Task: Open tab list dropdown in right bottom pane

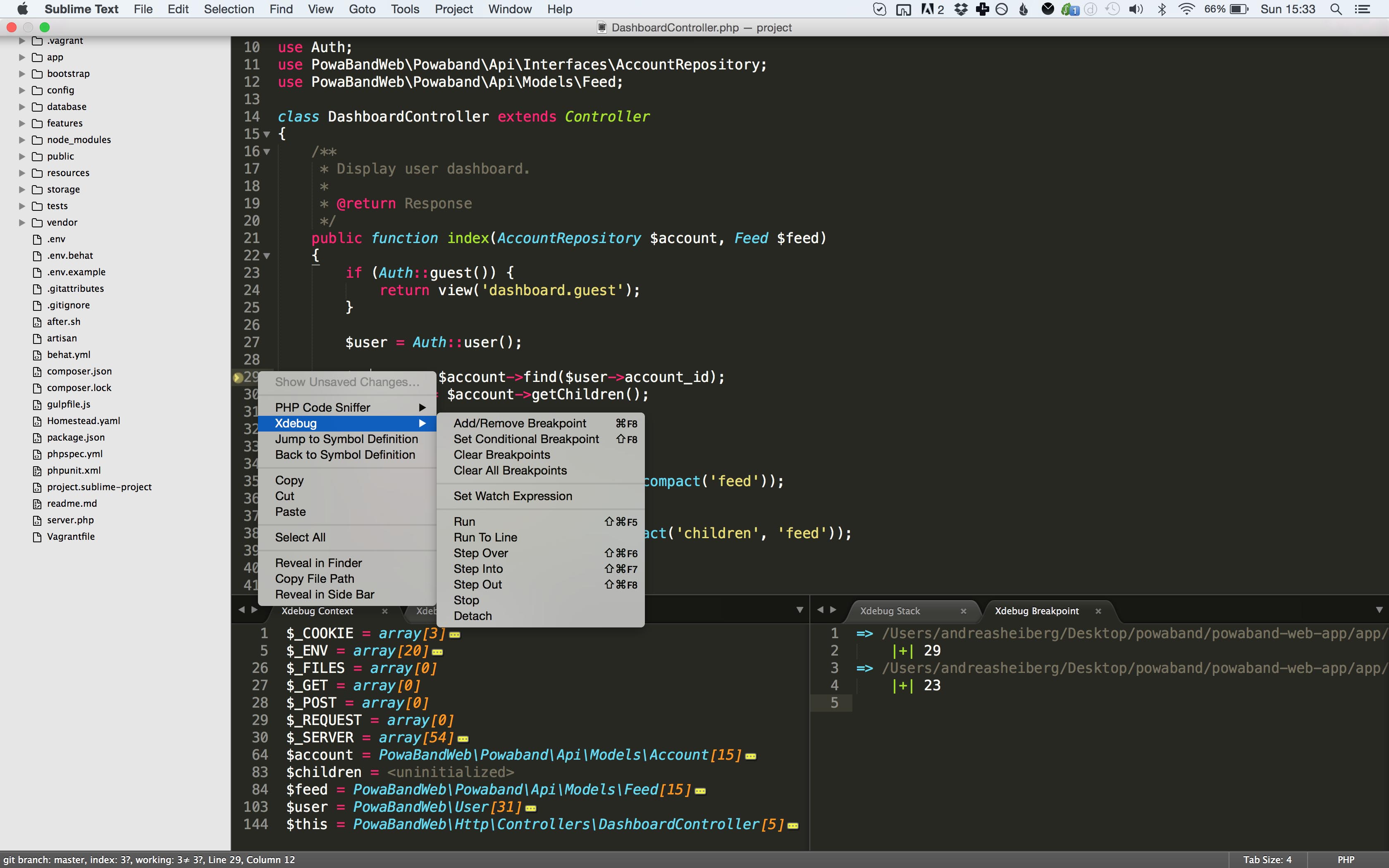Action: click(x=1379, y=610)
